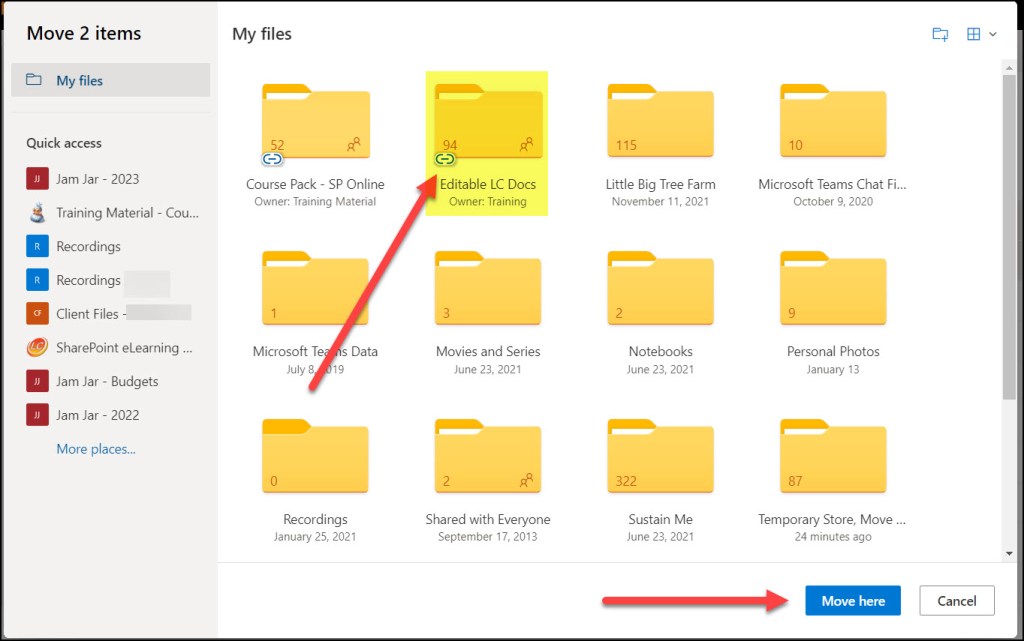Open SharePoint eLearning quick access site

pos(124,348)
